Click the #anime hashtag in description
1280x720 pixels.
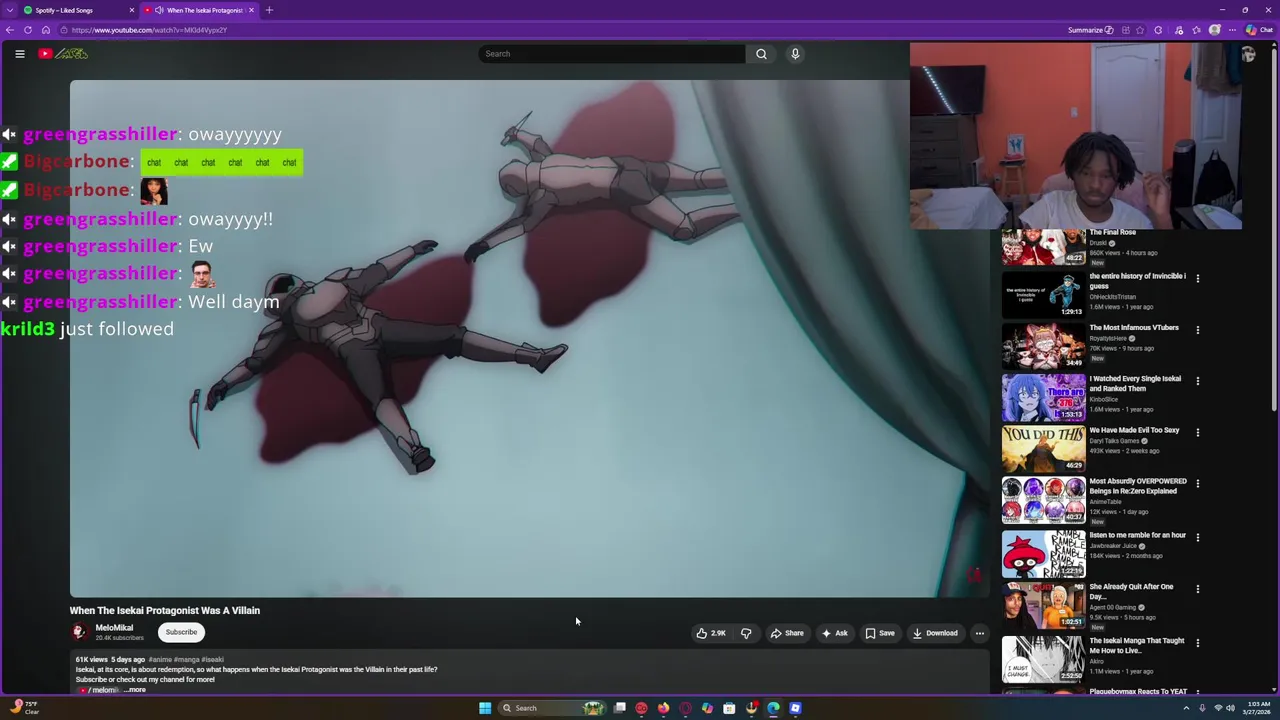pyautogui.click(x=160, y=660)
